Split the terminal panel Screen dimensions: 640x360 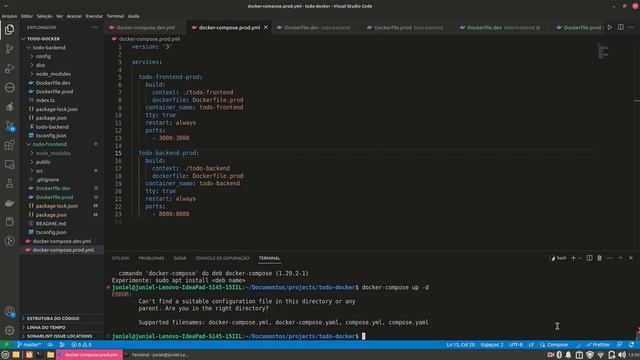coord(589,258)
